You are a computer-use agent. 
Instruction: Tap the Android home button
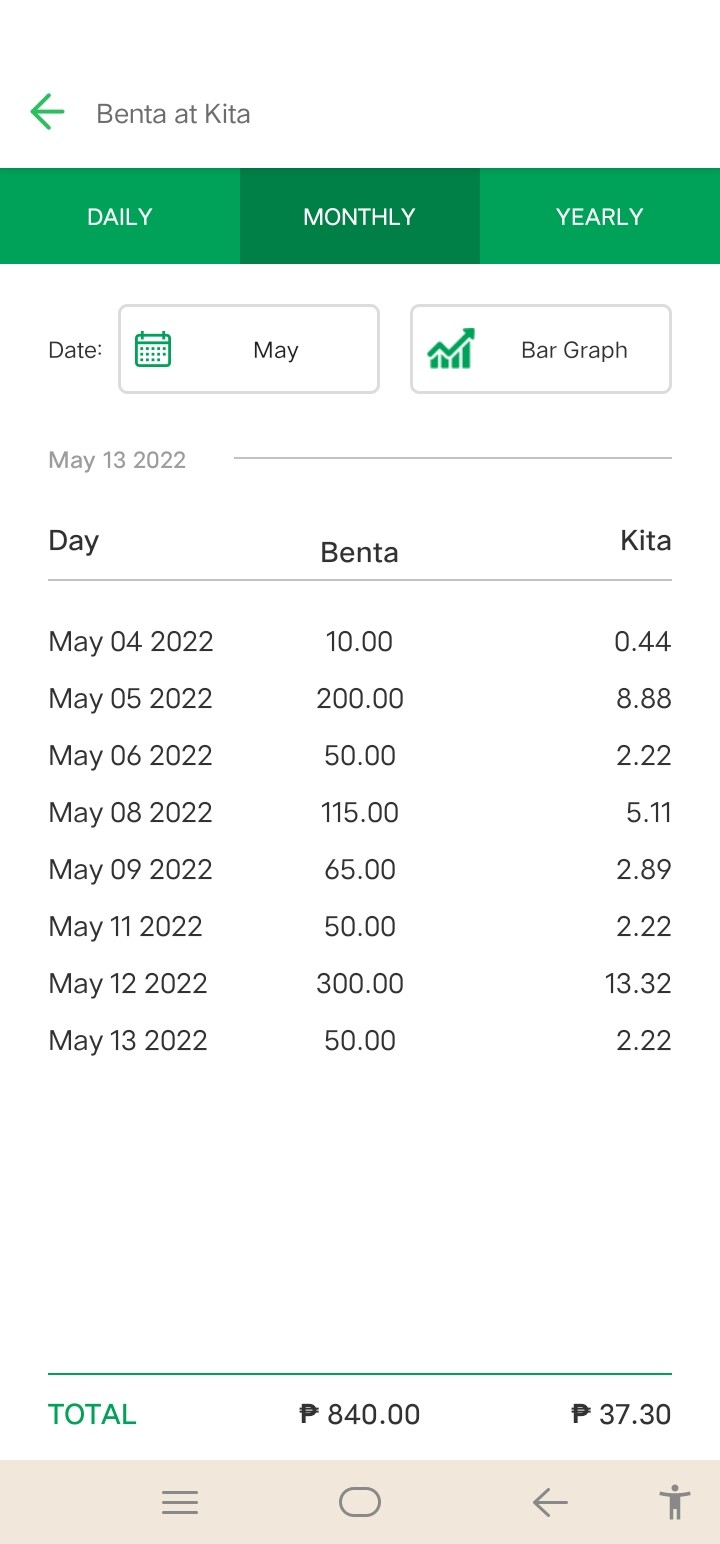click(x=360, y=1502)
